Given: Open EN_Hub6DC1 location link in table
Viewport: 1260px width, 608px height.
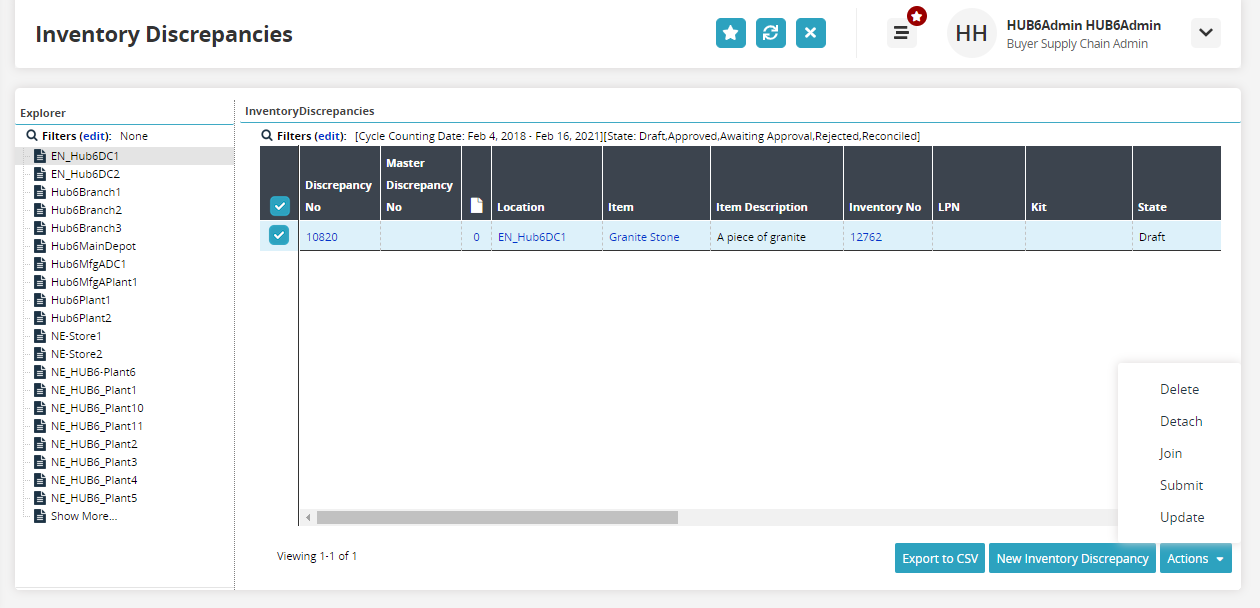Looking at the screenshot, I should 532,237.
